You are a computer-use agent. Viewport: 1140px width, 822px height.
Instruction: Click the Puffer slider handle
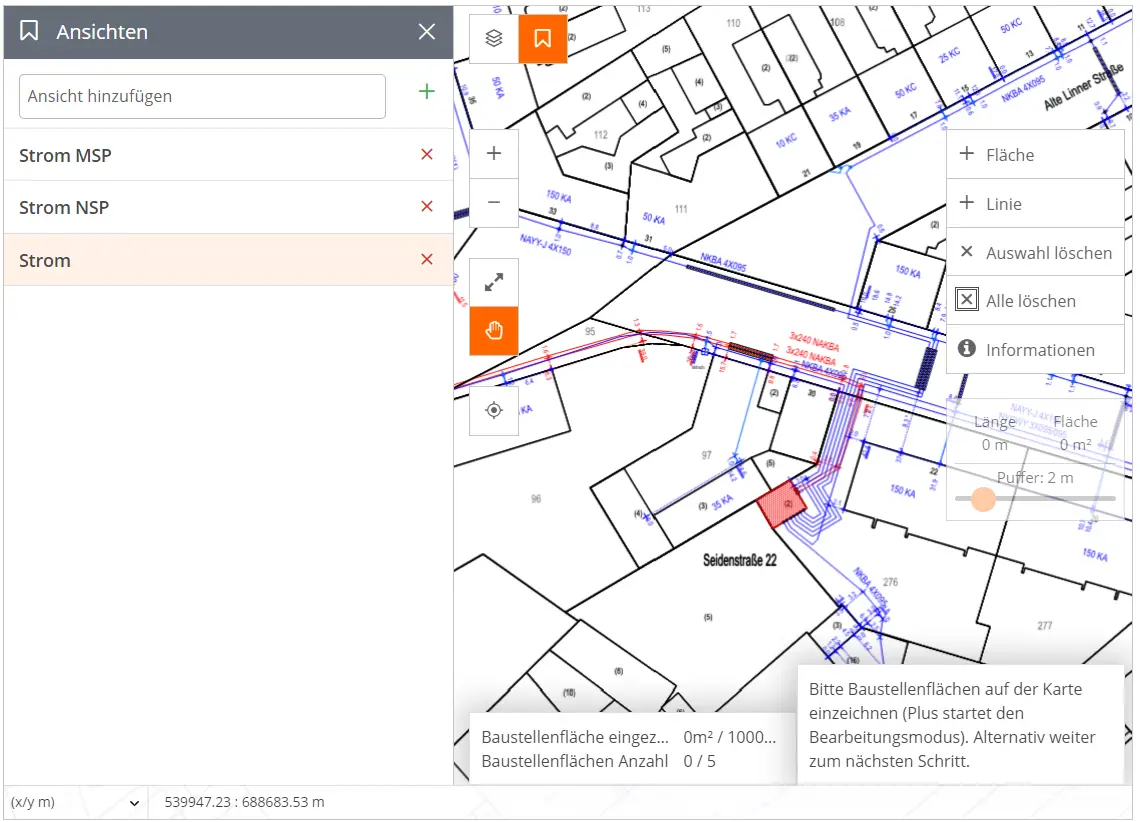(983, 498)
